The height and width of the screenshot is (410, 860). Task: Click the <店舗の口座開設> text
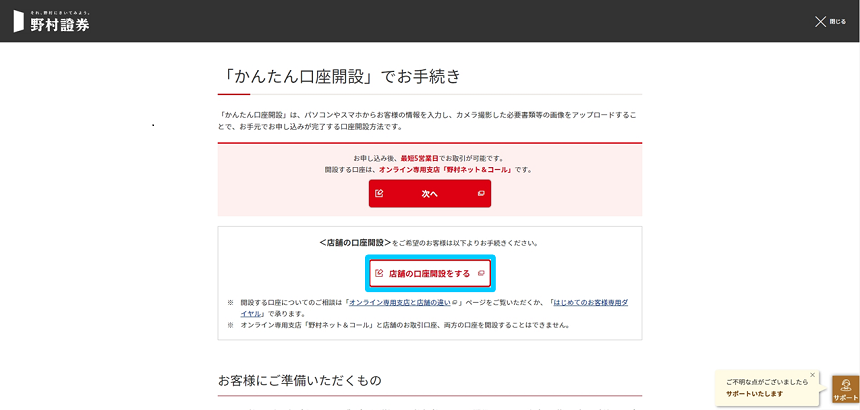pyautogui.click(x=355, y=242)
